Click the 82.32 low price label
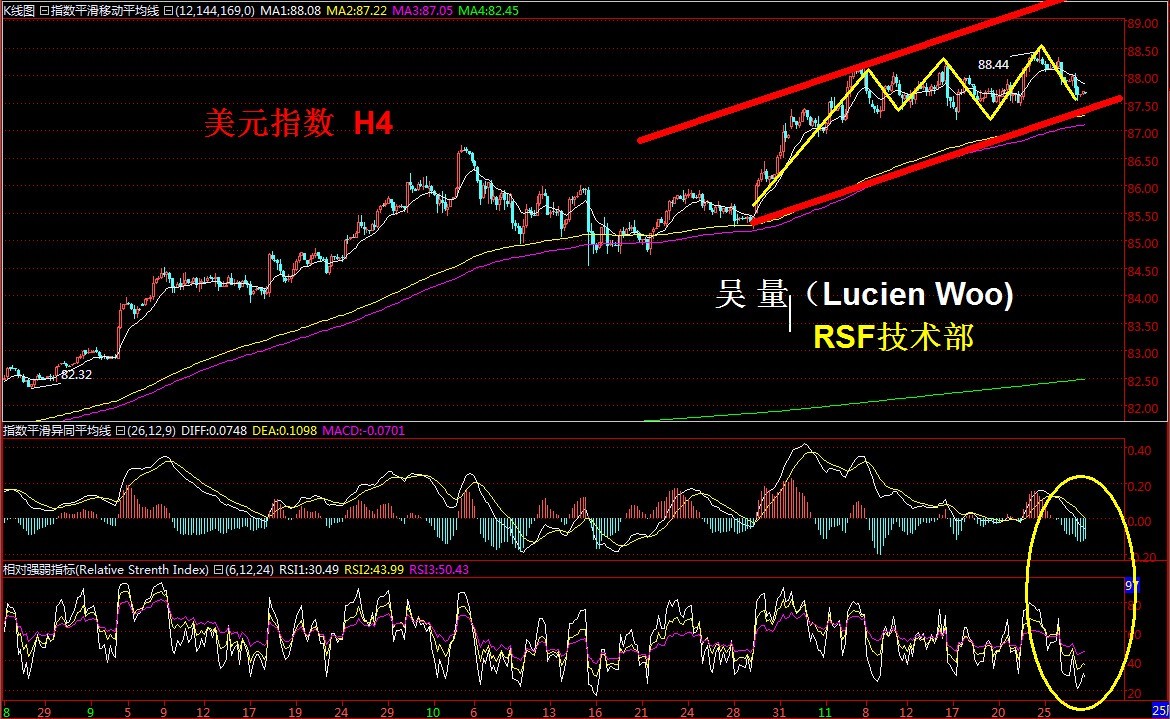1170x719 pixels. pyautogui.click(x=76, y=375)
